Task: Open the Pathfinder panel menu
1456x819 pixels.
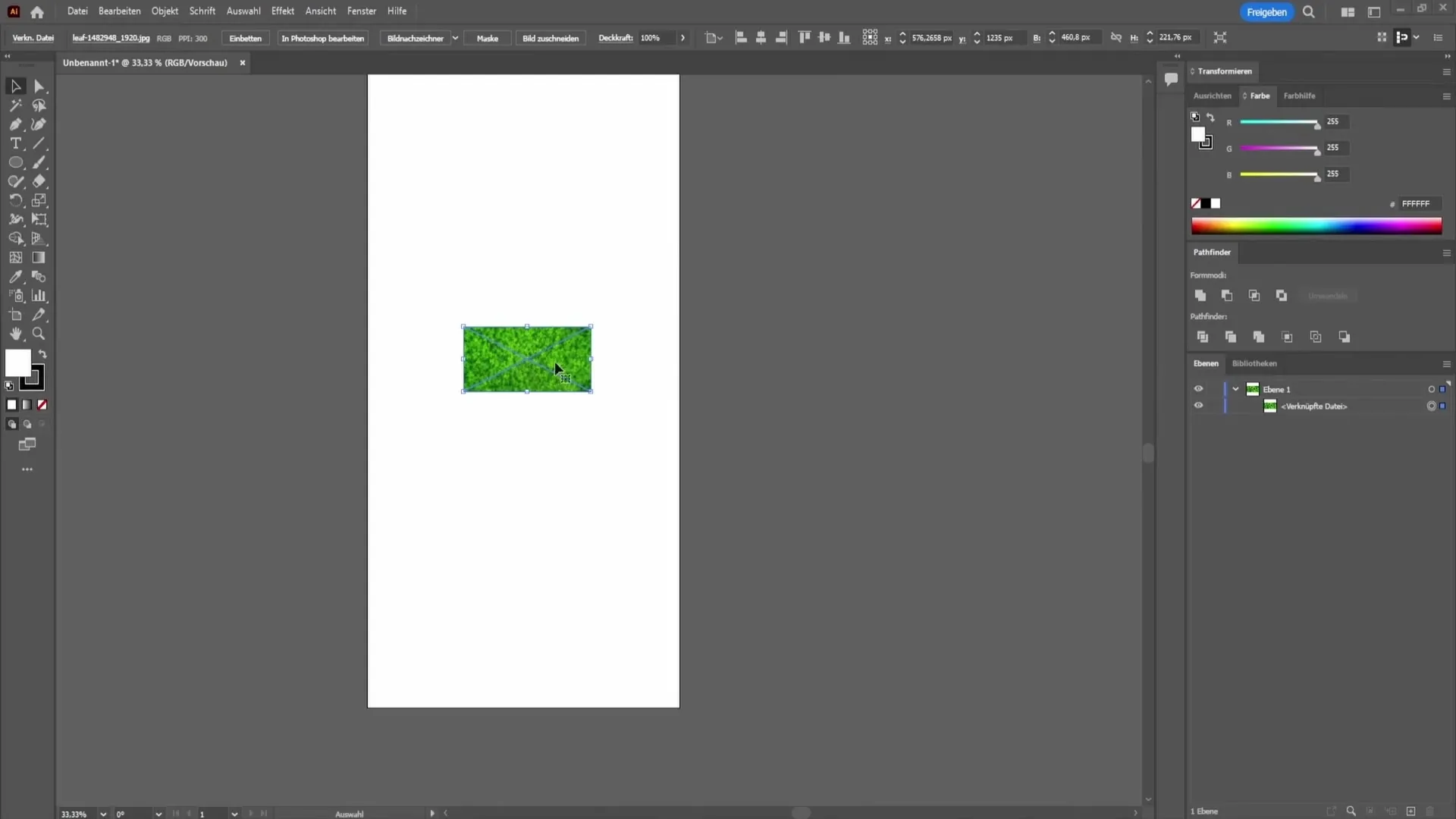Action: coord(1446,253)
